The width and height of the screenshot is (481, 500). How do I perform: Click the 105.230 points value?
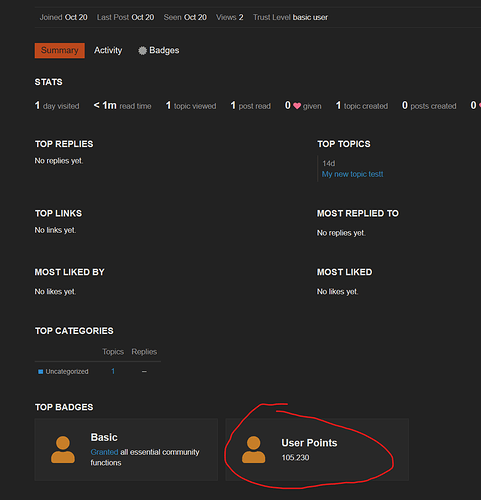[295, 457]
